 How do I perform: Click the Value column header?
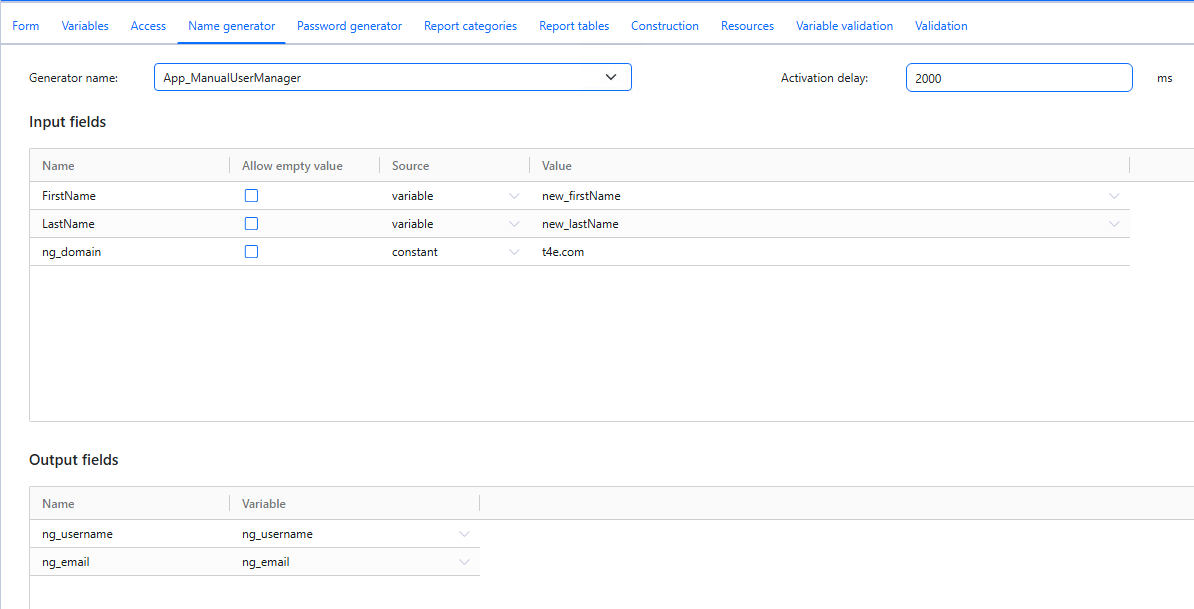(557, 166)
